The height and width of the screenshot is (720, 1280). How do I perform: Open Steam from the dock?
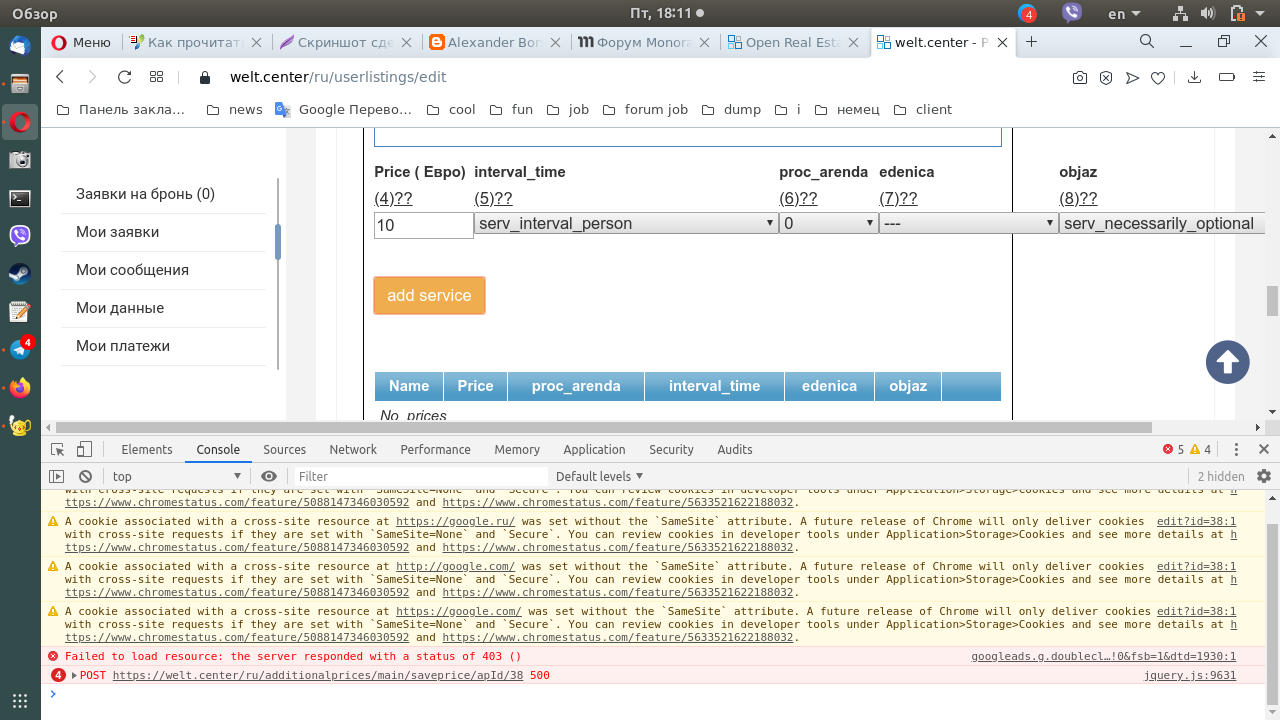point(20,274)
